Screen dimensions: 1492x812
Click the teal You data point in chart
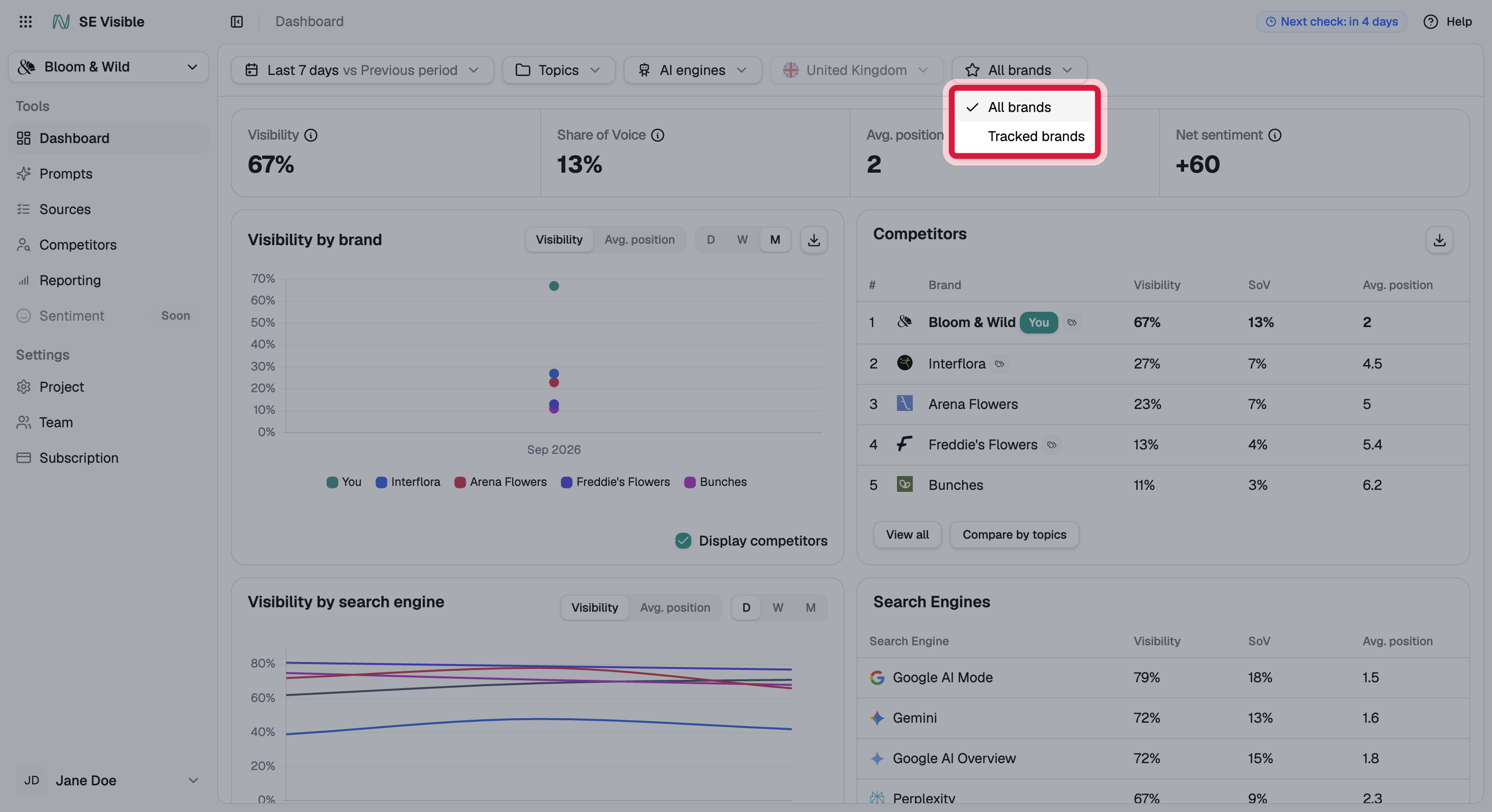click(554, 286)
